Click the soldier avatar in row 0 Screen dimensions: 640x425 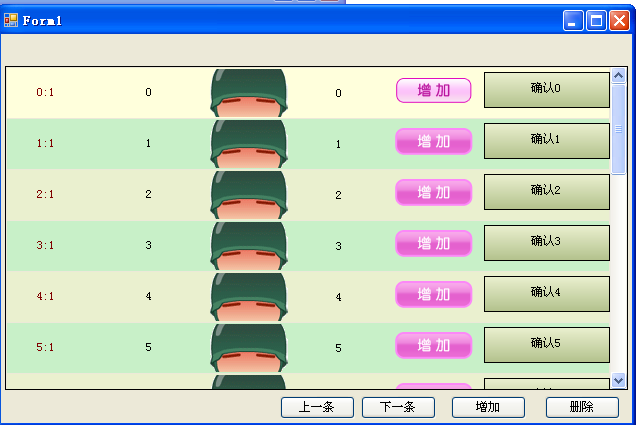click(x=248, y=93)
